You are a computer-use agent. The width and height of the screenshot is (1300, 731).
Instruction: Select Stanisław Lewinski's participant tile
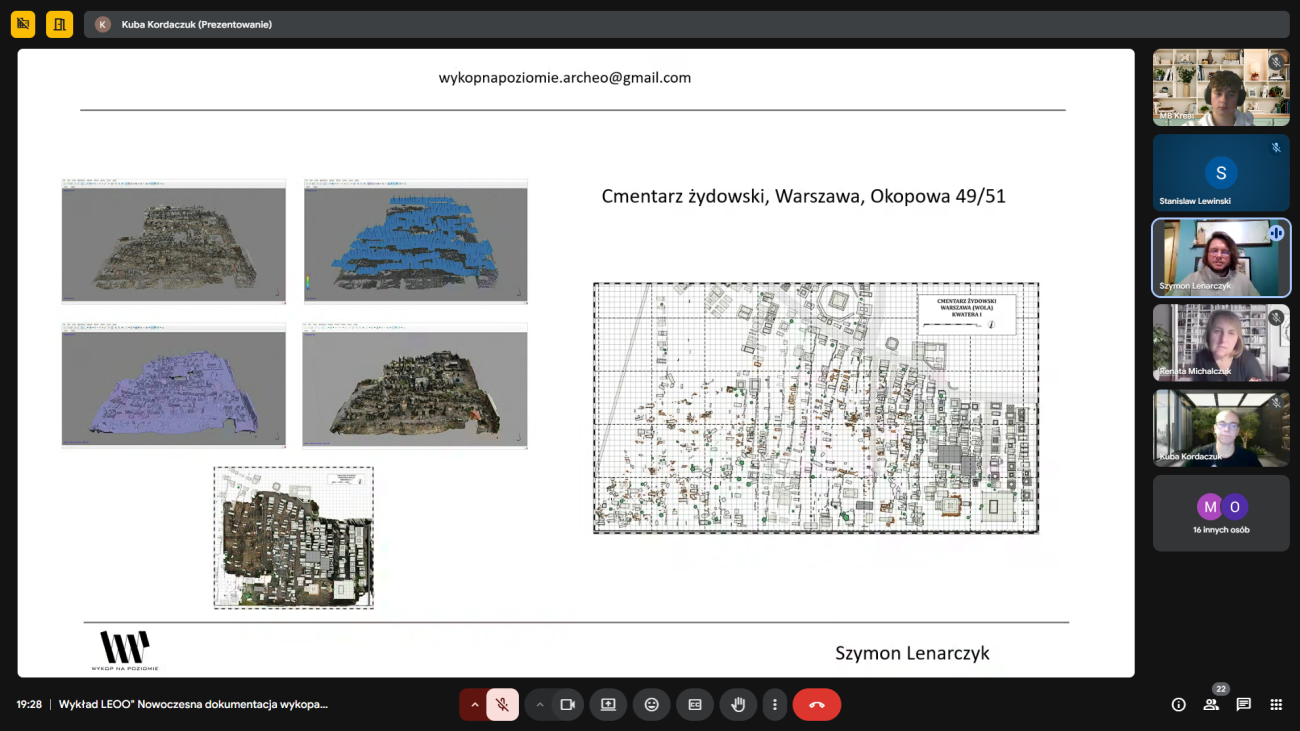tap(1221, 173)
